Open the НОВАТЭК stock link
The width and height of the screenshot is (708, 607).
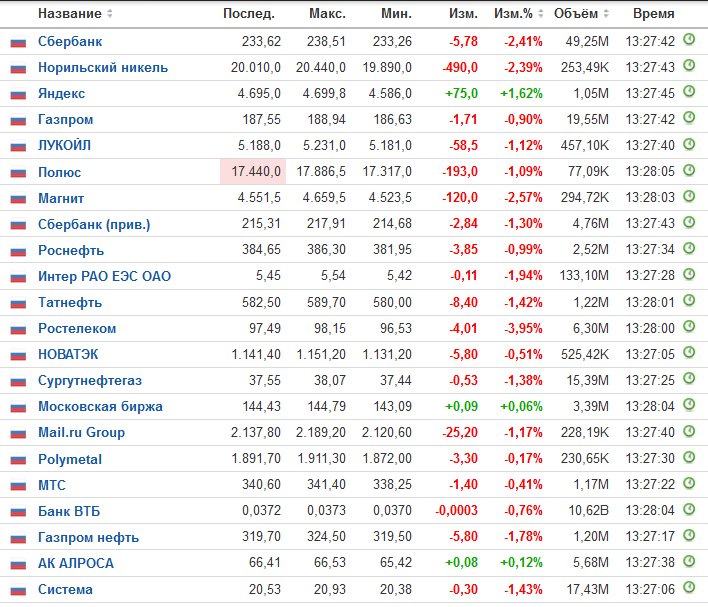click(x=68, y=355)
